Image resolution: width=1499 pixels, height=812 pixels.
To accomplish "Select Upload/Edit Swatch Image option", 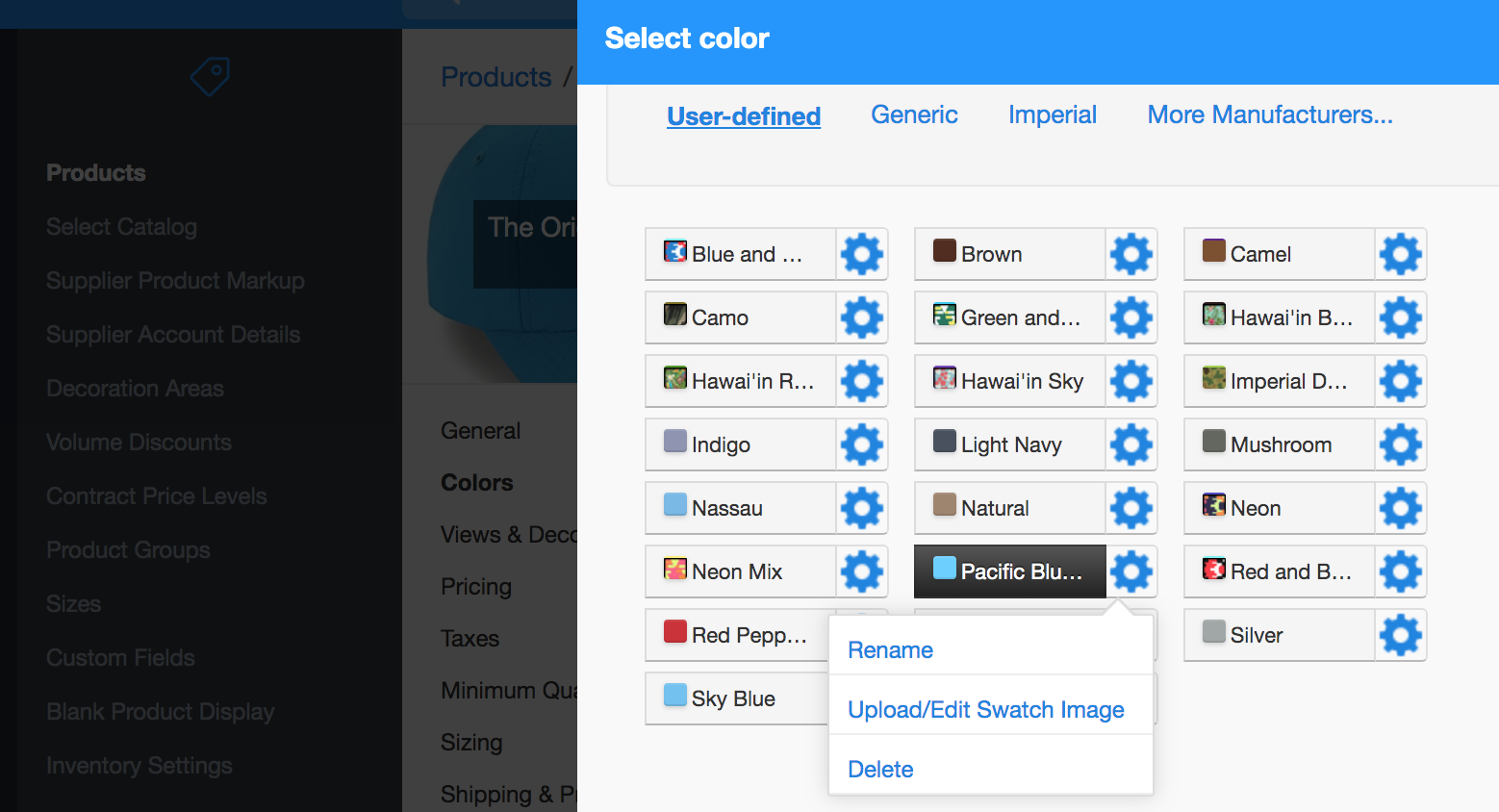I will [x=985, y=710].
